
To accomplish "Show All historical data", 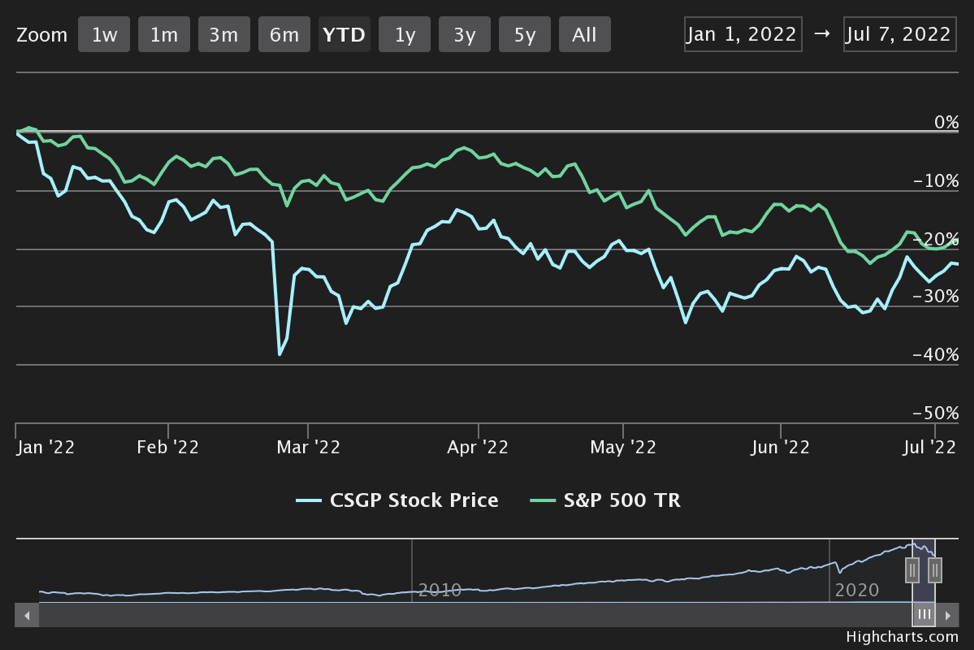I will (585, 35).
